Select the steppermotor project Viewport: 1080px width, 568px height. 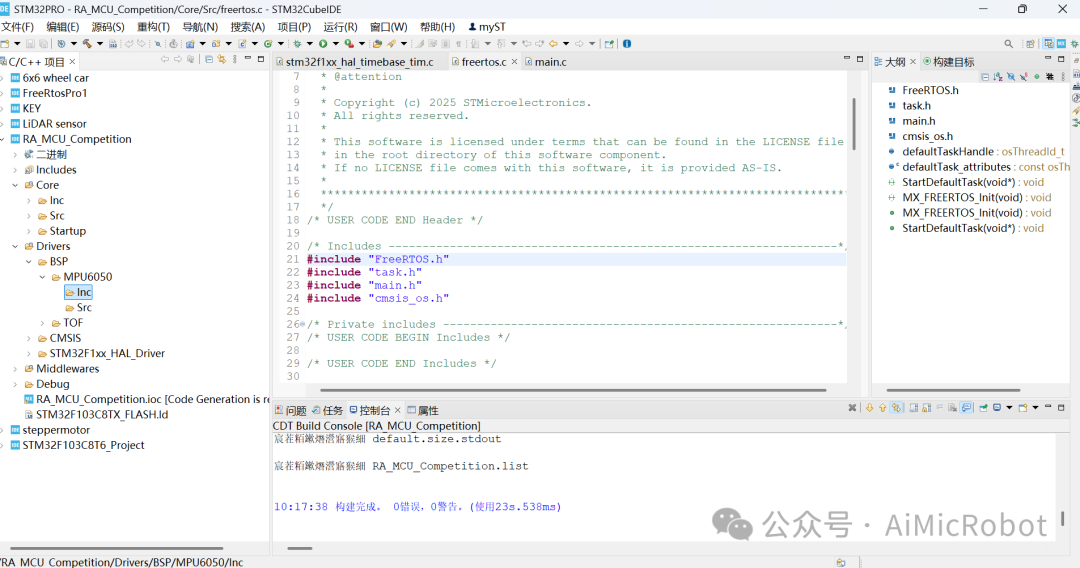click(50, 430)
